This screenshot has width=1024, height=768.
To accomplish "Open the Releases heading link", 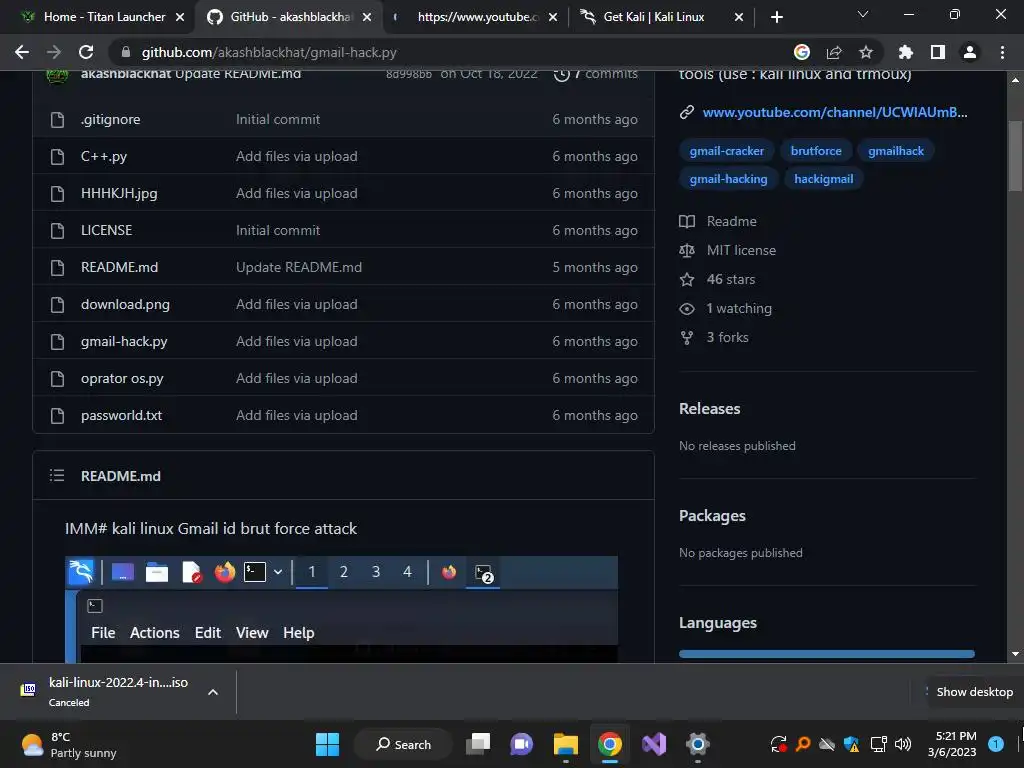I will click(710, 409).
